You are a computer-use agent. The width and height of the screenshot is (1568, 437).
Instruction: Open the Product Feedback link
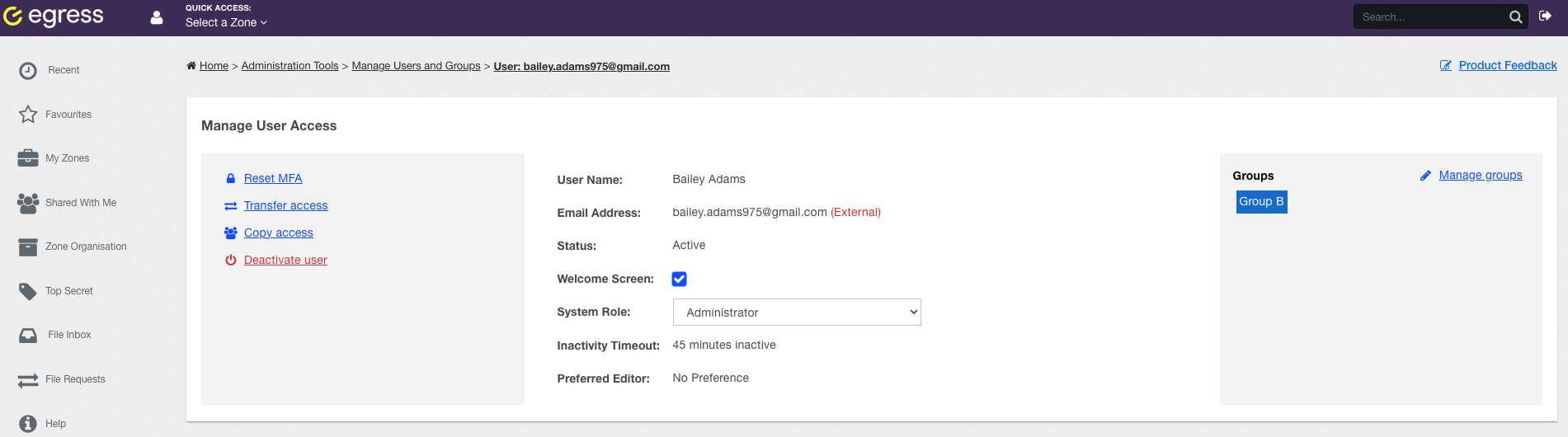1508,65
